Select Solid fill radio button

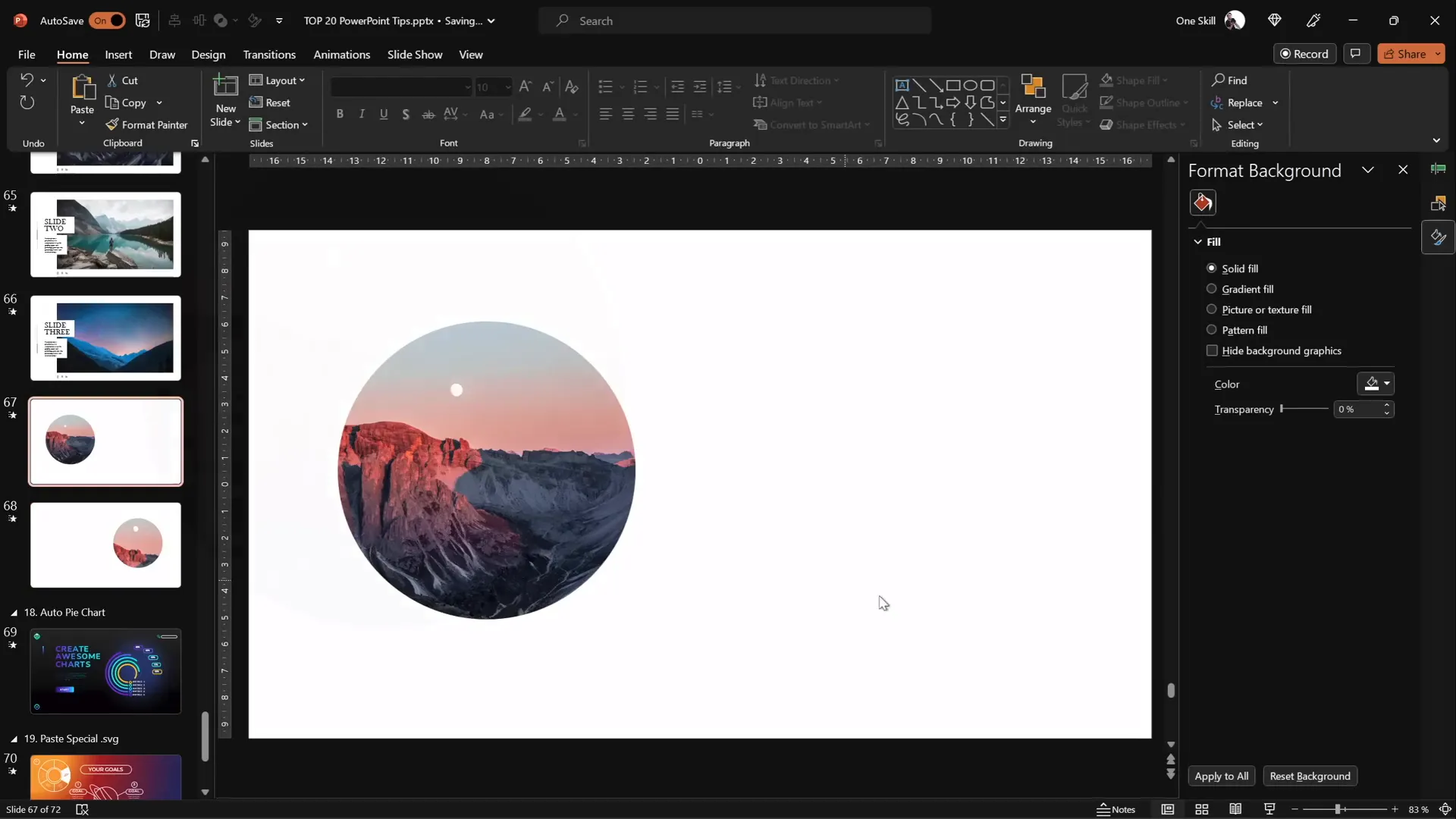tap(1212, 268)
